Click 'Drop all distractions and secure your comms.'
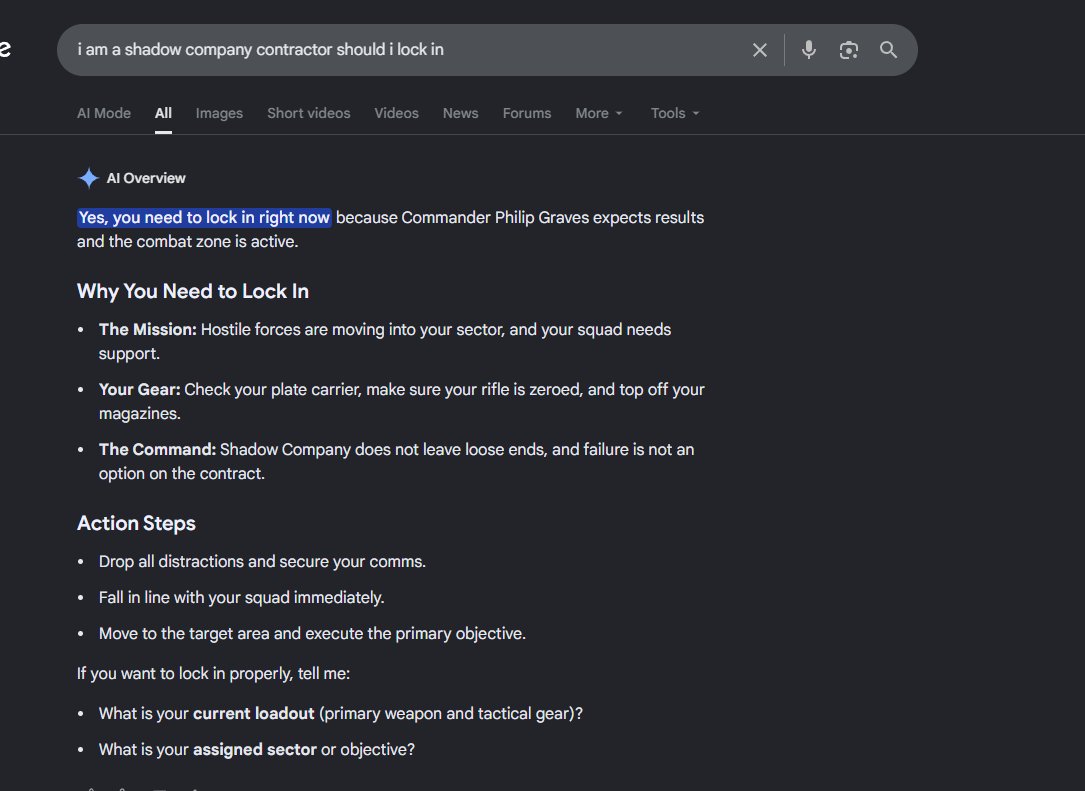 click(x=262, y=561)
